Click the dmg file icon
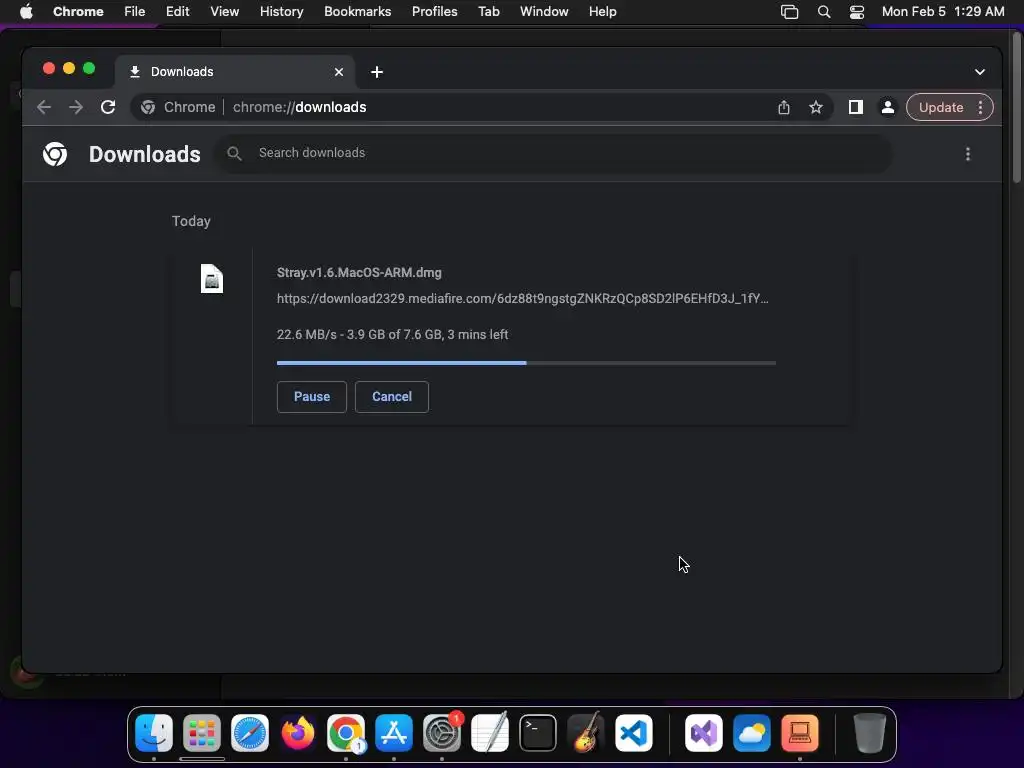The image size is (1024, 768). coord(212,279)
